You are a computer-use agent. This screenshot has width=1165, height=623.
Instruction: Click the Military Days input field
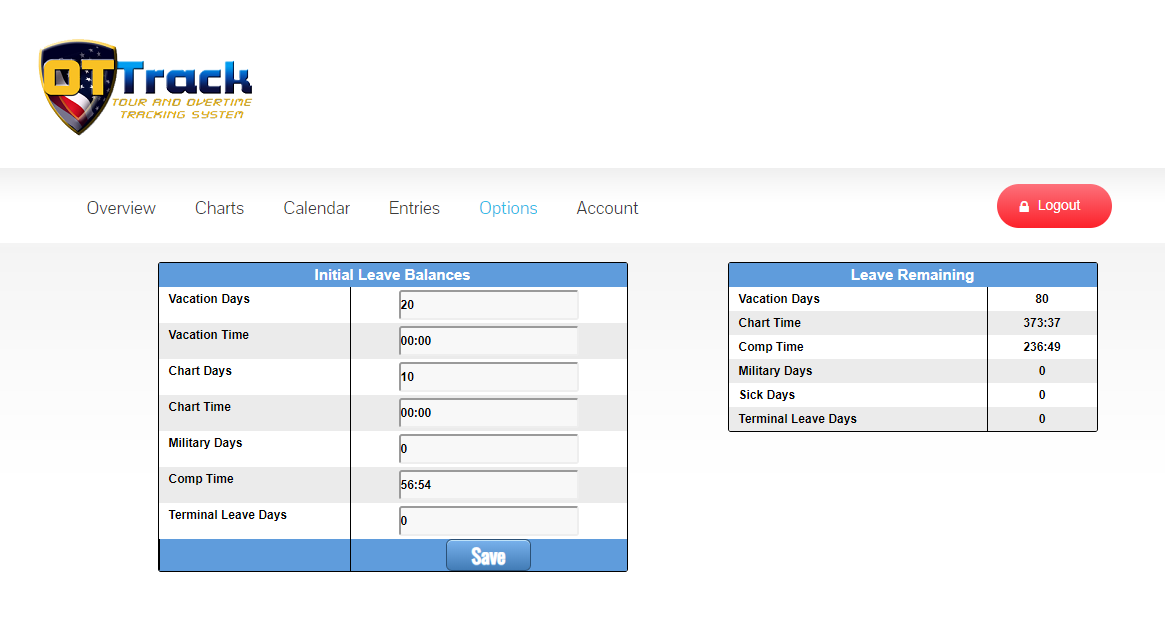coord(488,449)
